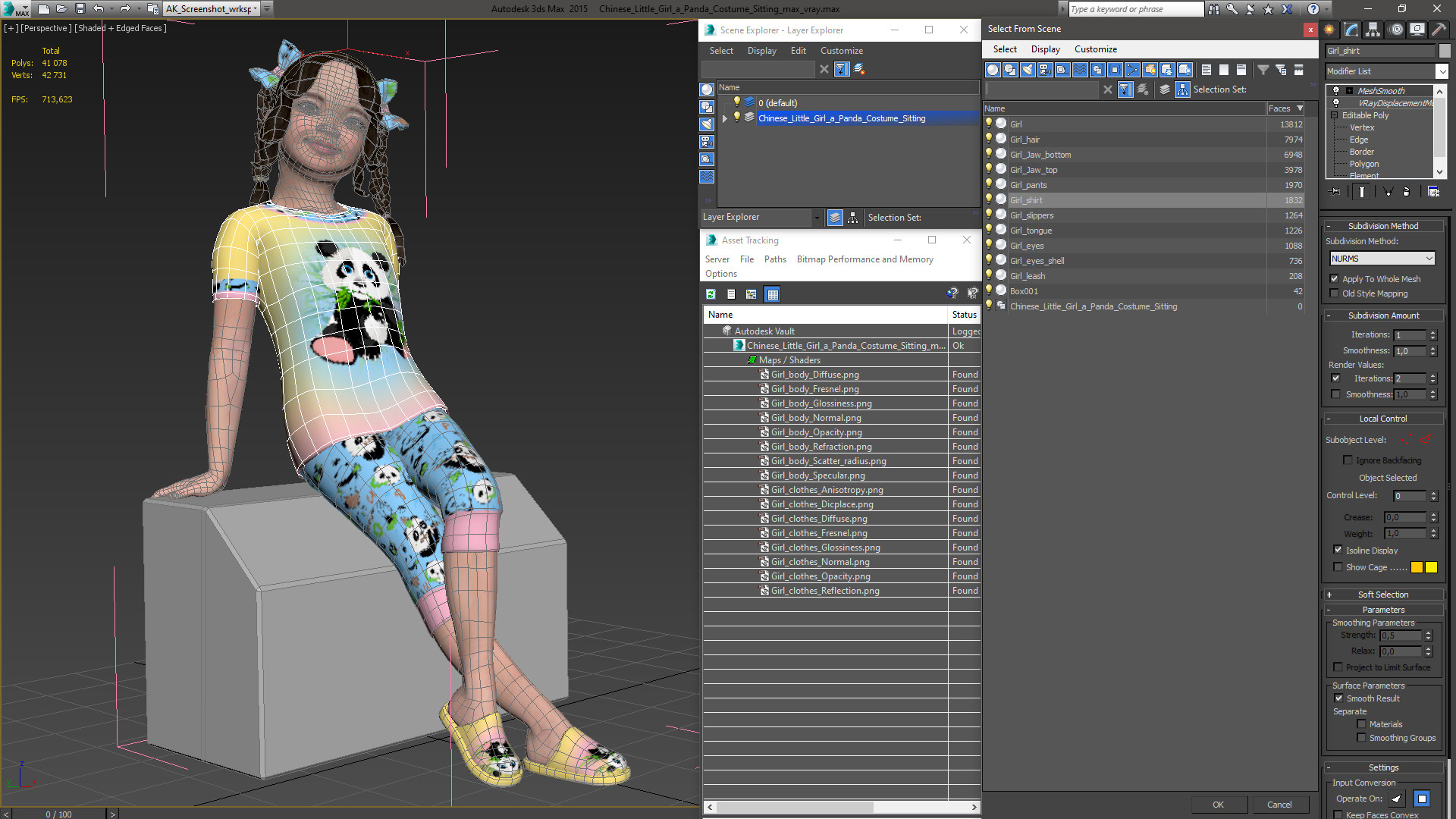This screenshot has width=1456, height=819.
Task: Open the Motion command panel tab
Action: [1395, 30]
